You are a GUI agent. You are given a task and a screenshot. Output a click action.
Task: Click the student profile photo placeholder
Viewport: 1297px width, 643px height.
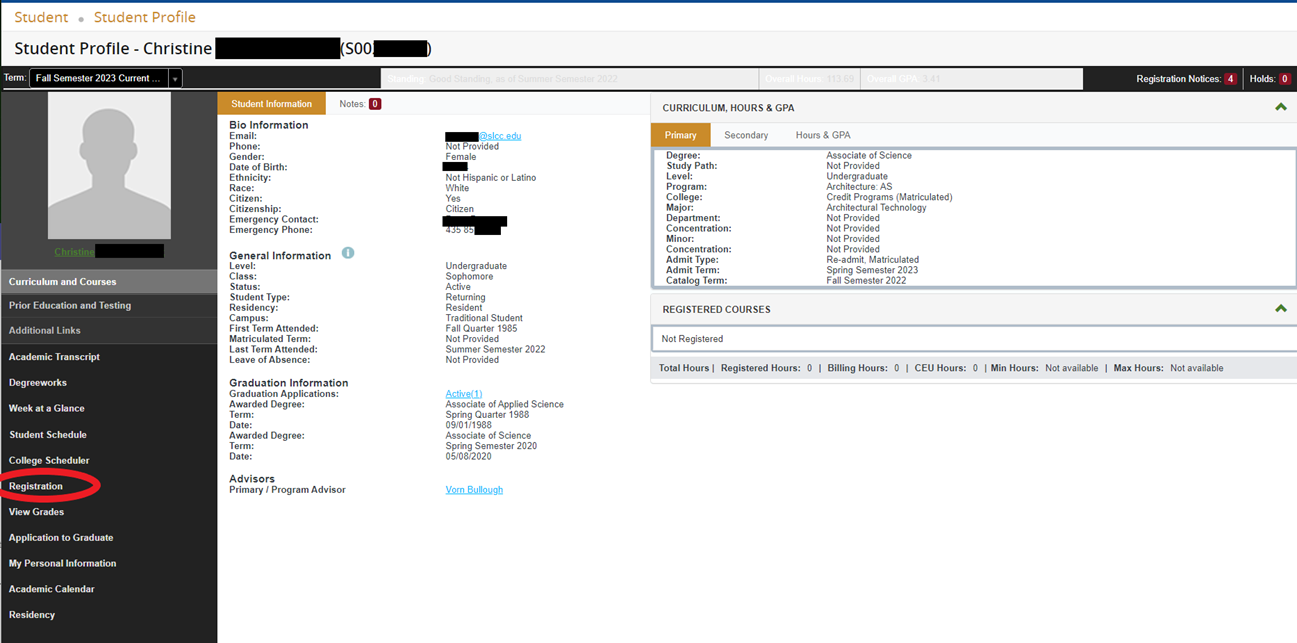click(109, 166)
